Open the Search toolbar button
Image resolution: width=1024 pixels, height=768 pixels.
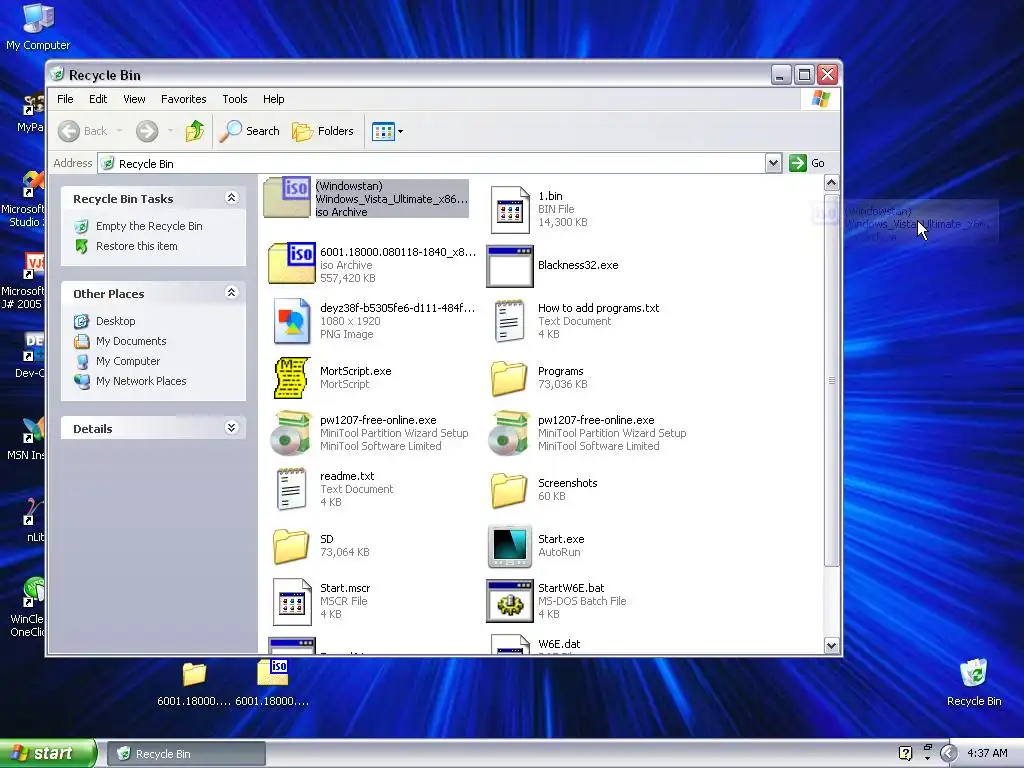(249, 131)
